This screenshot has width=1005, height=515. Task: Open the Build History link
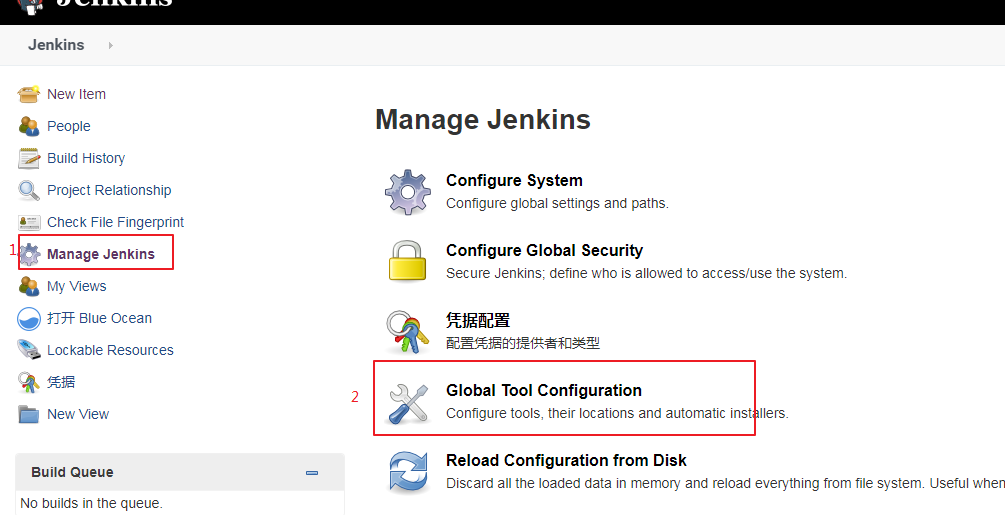[x=86, y=158]
